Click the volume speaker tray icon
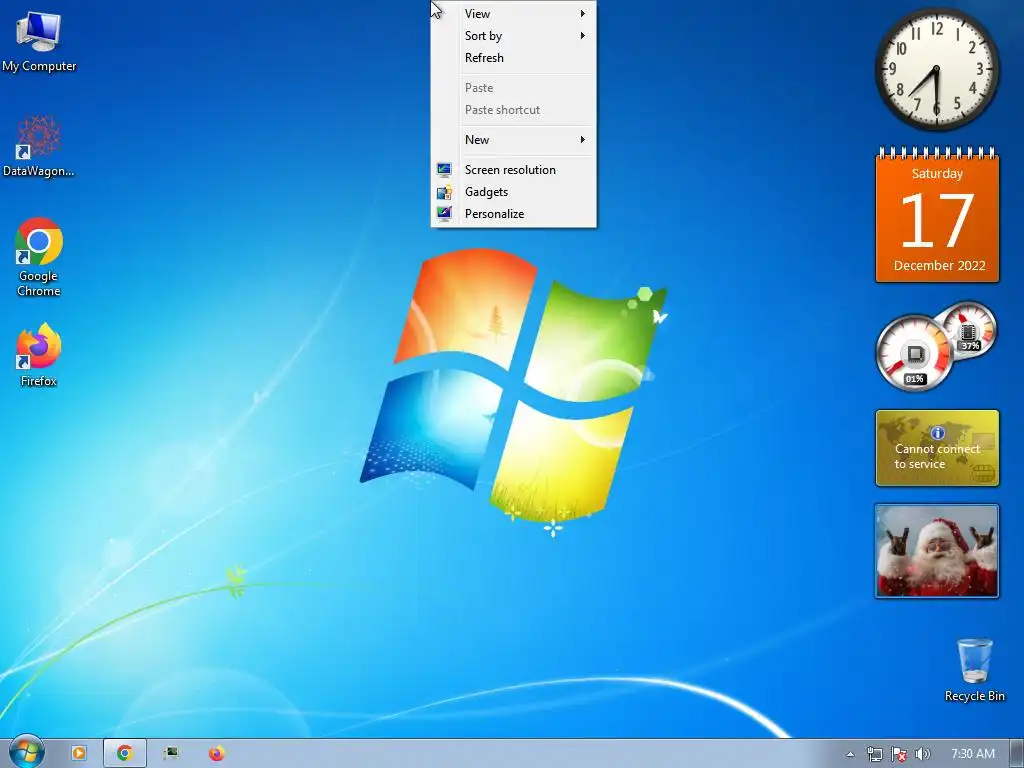This screenshot has height=768, width=1024. point(922,754)
